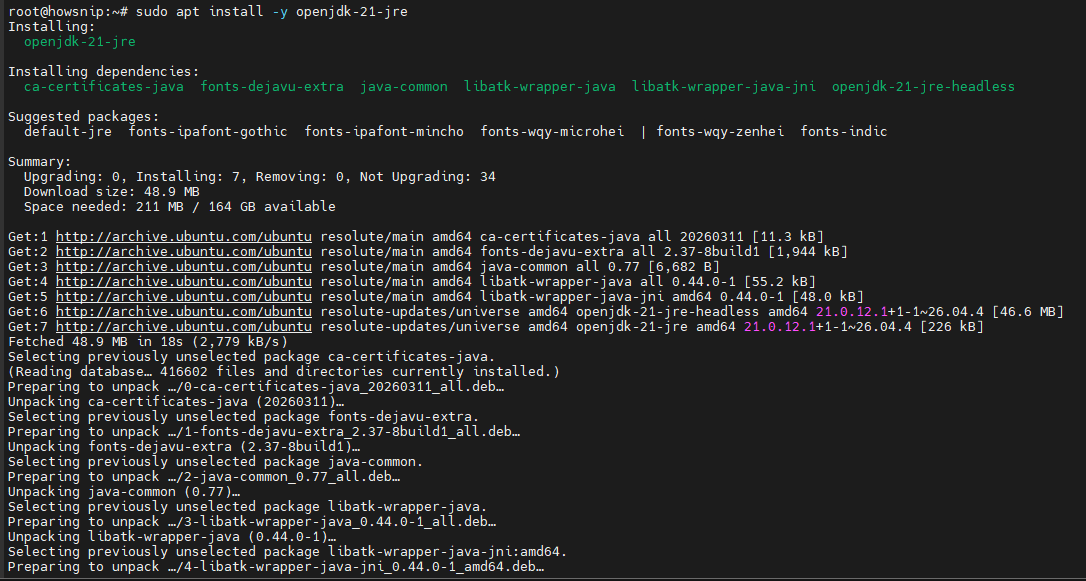The image size is (1086, 581).
Task: Click the 'Upgrading: 0, Installing: 7' summary line
Action: tap(260, 177)
